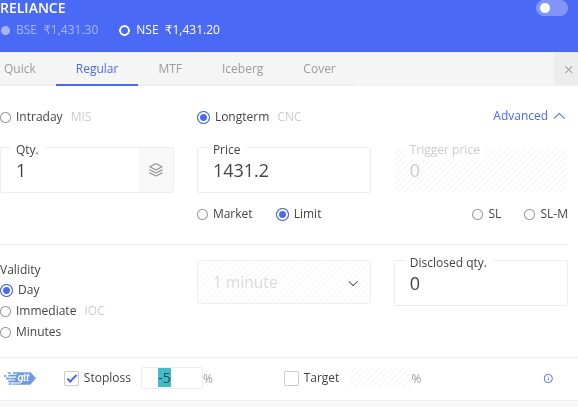Enable the Target checkbox
The width and height of the screenshot is (578, 407).
(291, 378)
